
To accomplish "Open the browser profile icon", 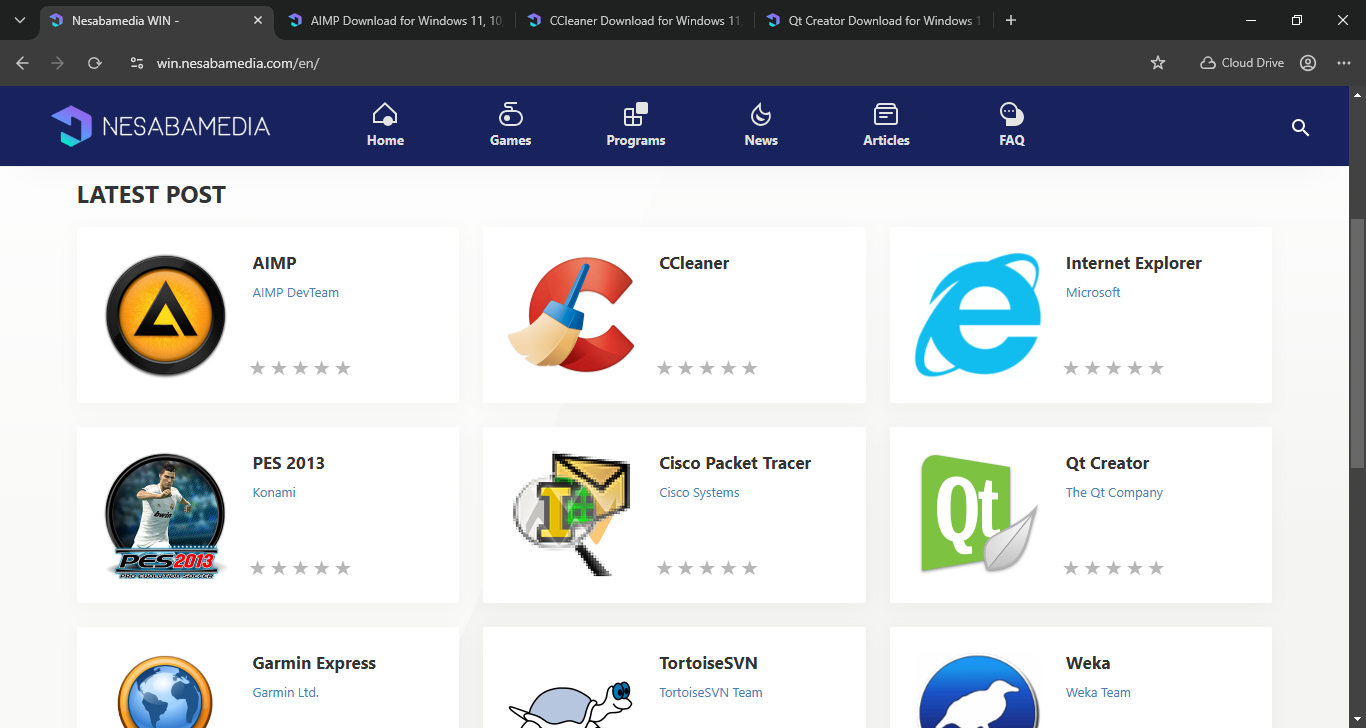I will [1308, 63].
